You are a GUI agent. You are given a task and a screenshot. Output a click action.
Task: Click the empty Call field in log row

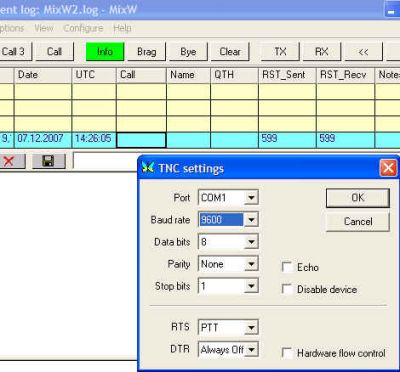[x=141, y=140]
